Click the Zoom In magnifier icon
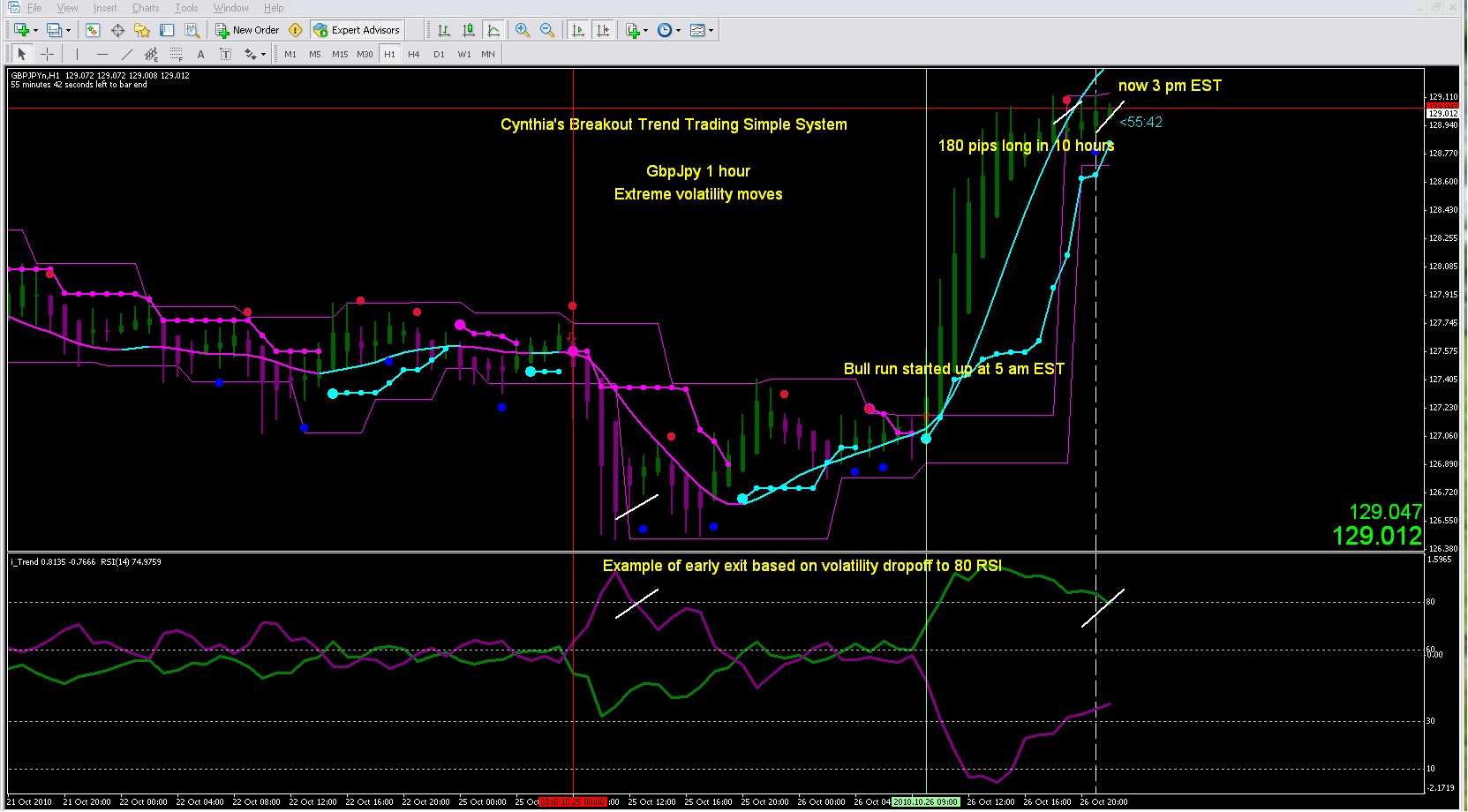The width and height of the screenshot is (1468, 812). [x=523, y=30]
